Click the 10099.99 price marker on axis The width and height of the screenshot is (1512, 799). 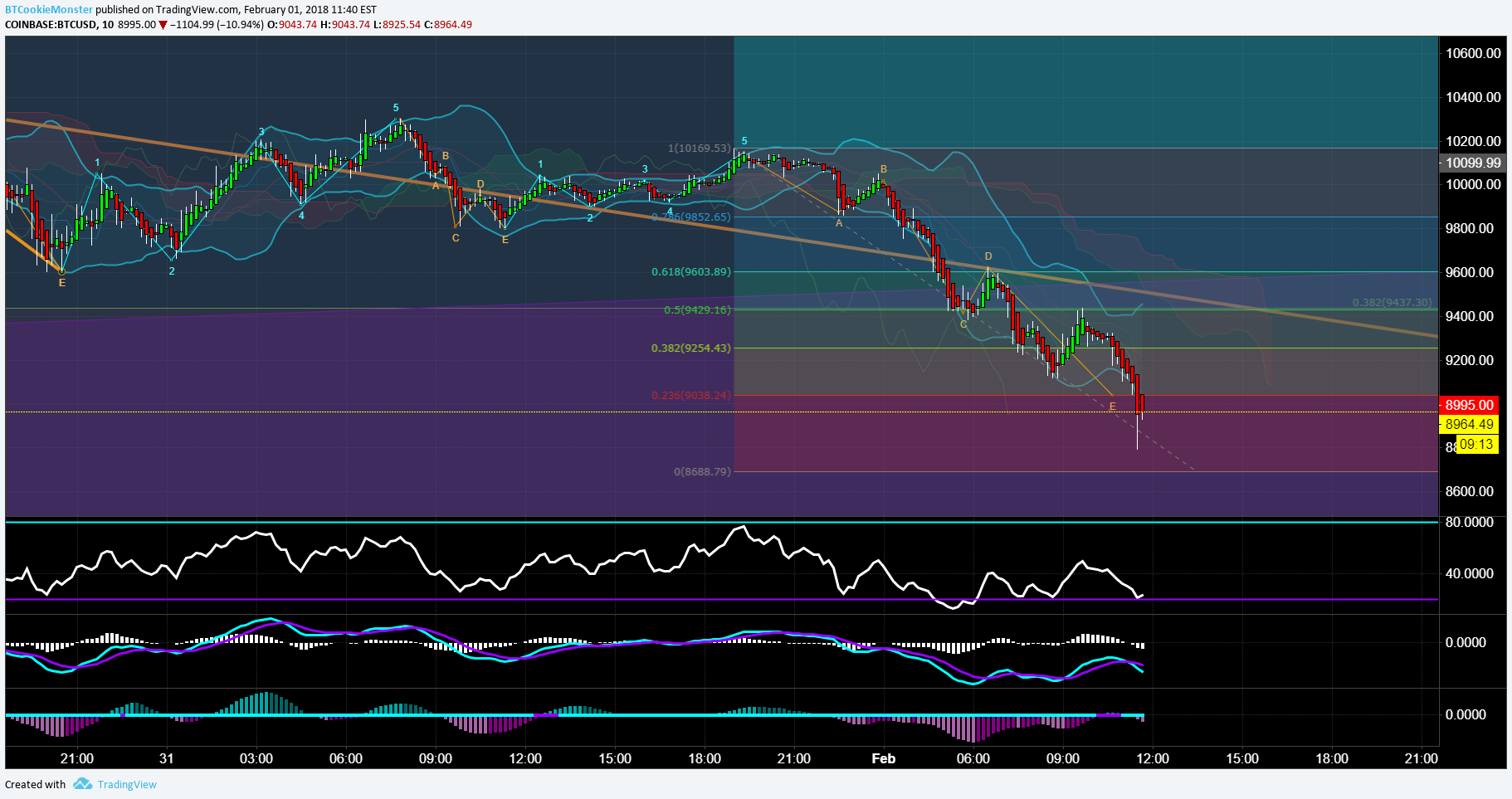[x=1472, y=163]
